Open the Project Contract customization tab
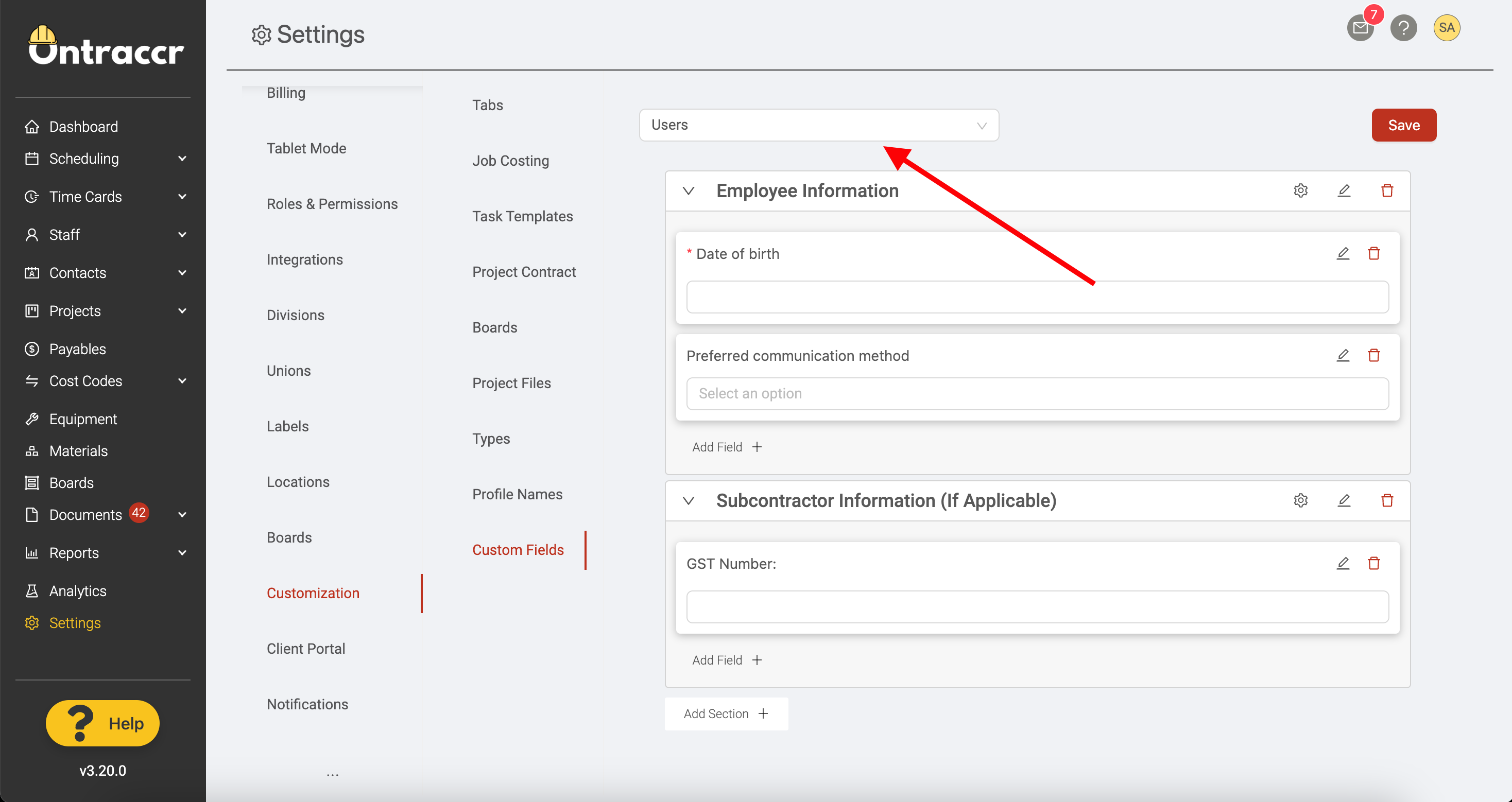 coord(524,272)
